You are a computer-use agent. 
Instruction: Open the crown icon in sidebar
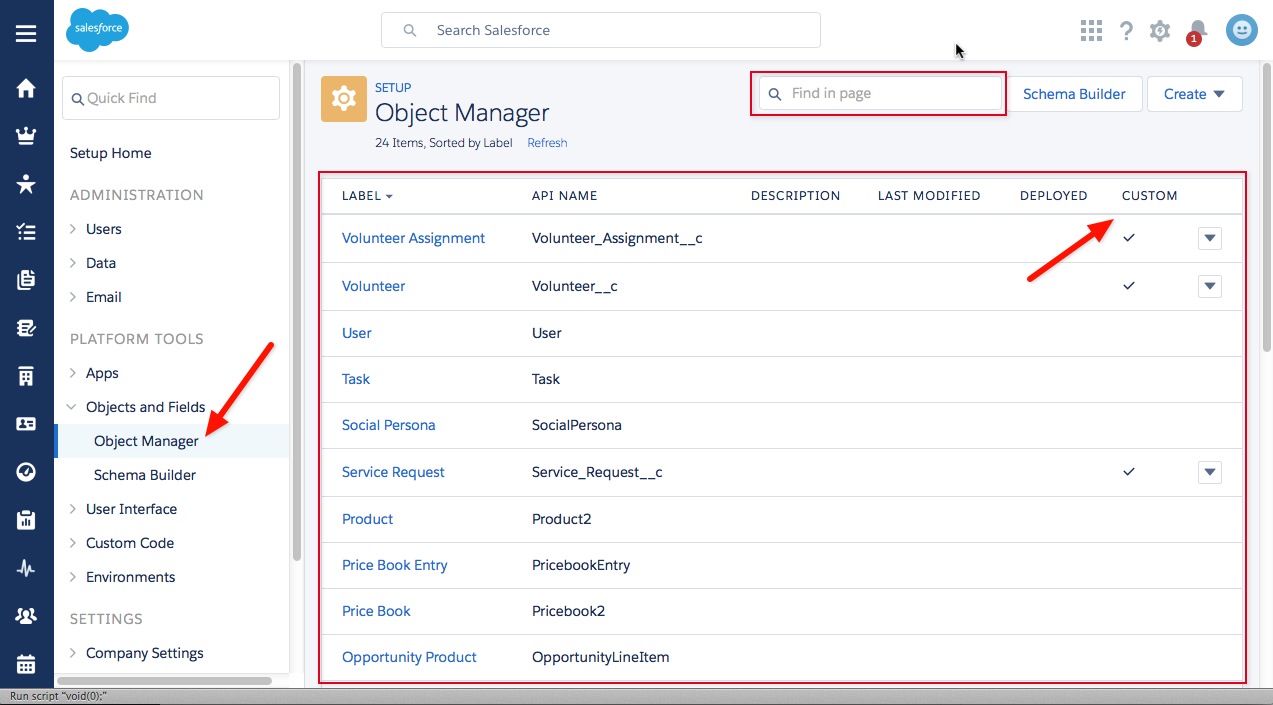point(26,137)
